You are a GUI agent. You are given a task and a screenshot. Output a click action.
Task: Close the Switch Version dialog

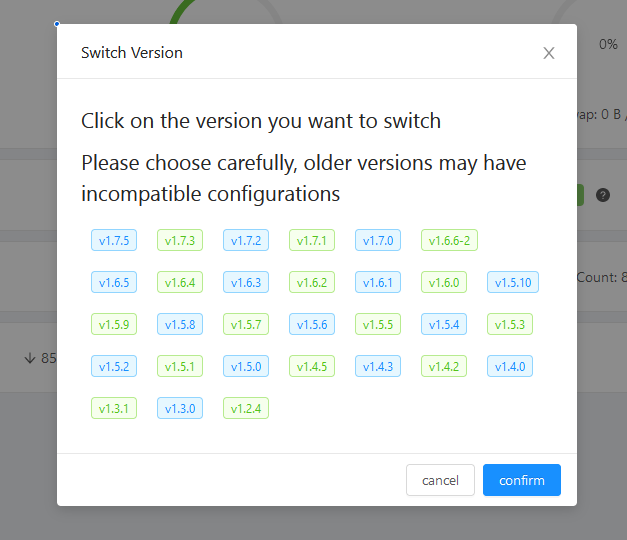point(549,53)
